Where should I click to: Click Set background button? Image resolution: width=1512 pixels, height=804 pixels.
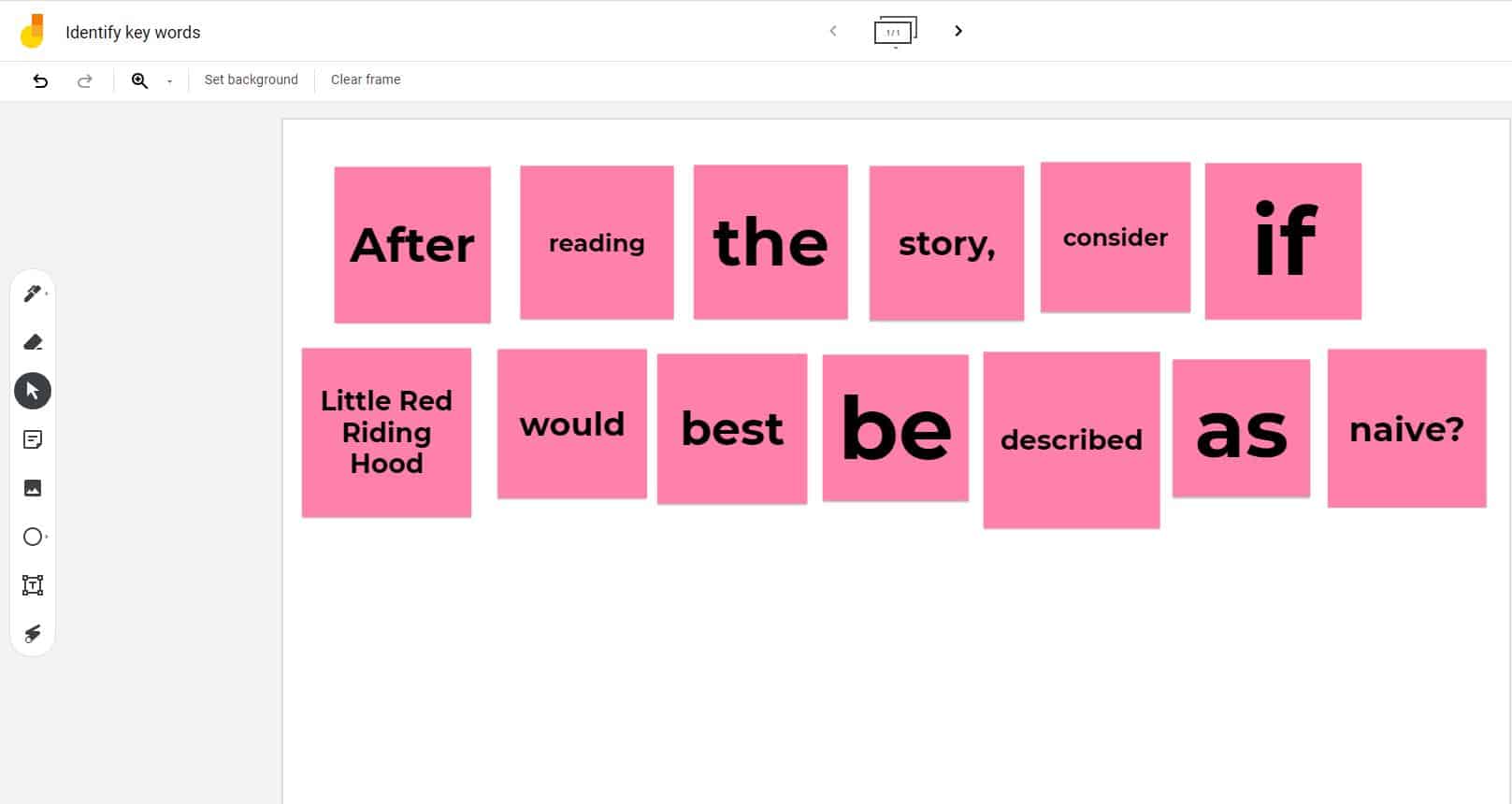[x=252, y=79]
